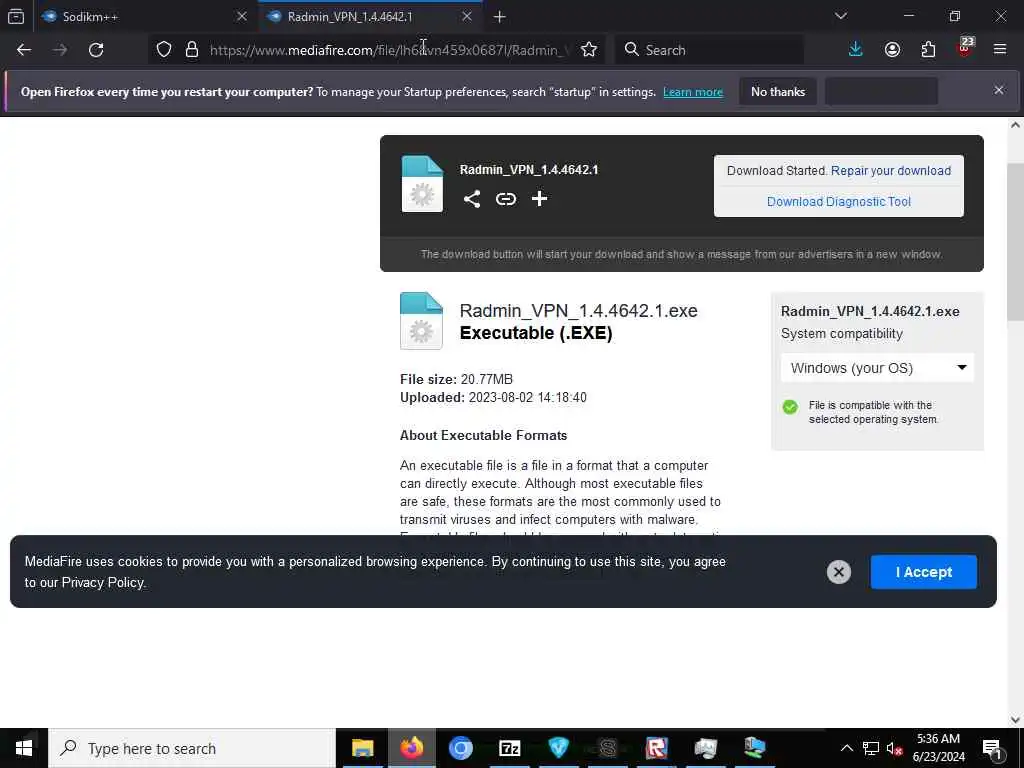Open the blue shield taskbar icon

pyautogui.click(x=558, y=748)
